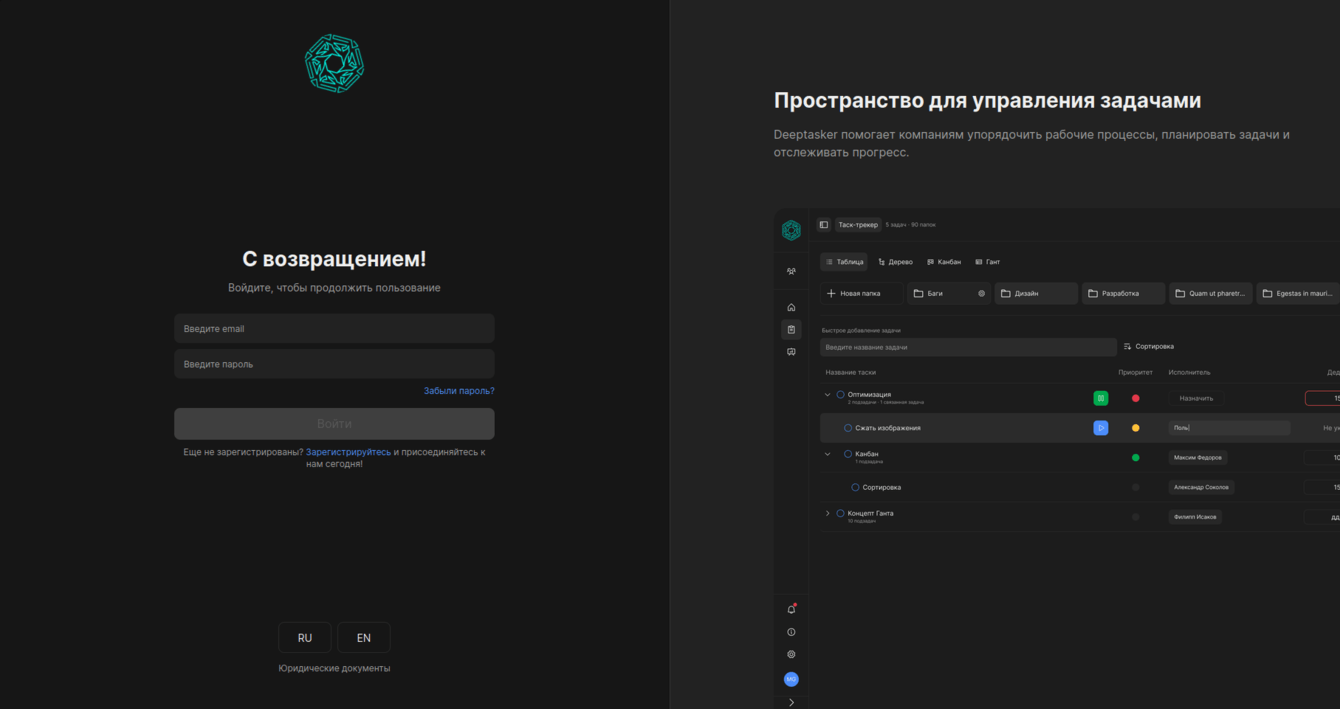Switch to the Таблица view tab
Viewport: 1340px width, 709px height.
844,262
